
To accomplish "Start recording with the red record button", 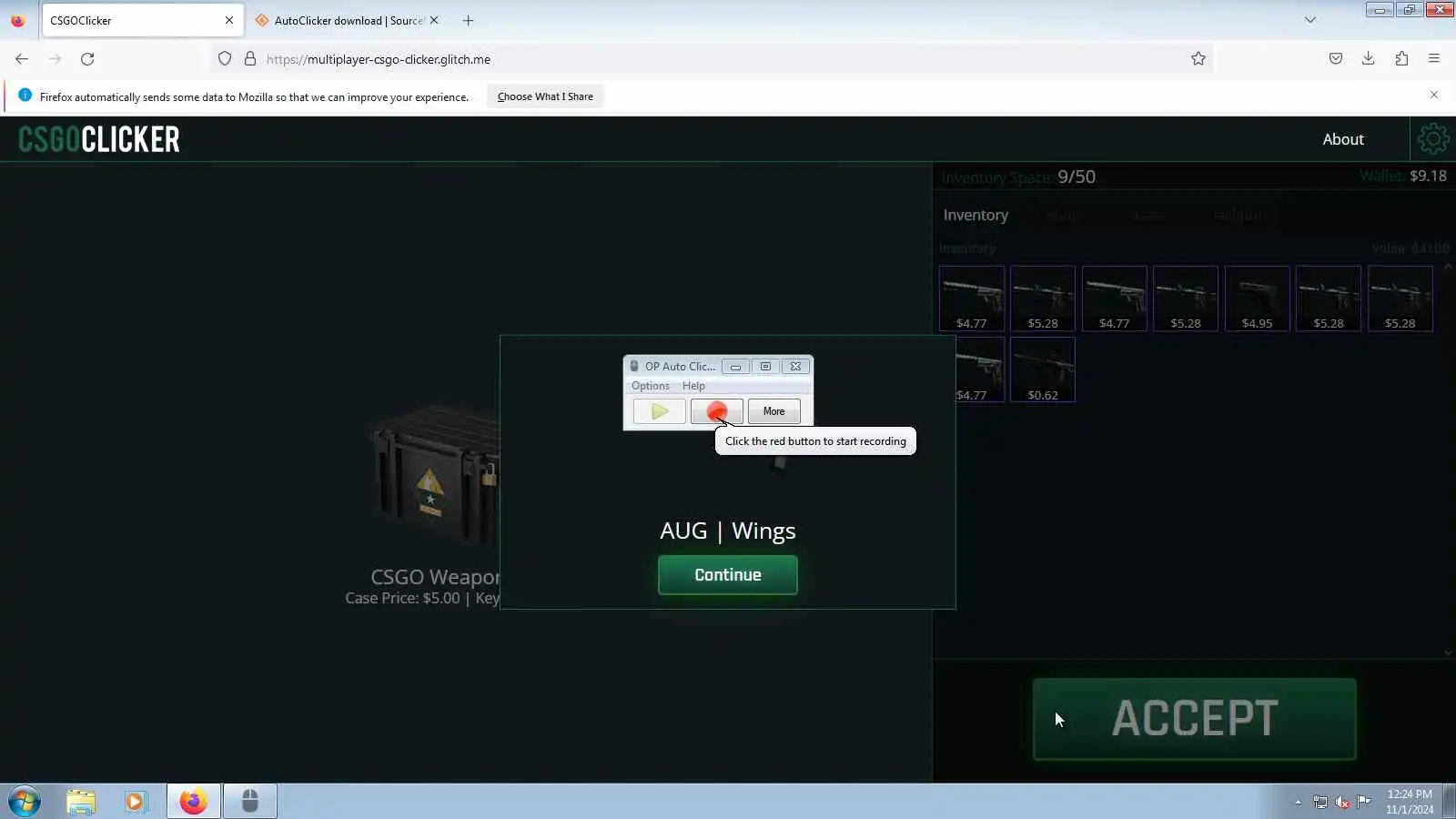I will click(717, 411).
